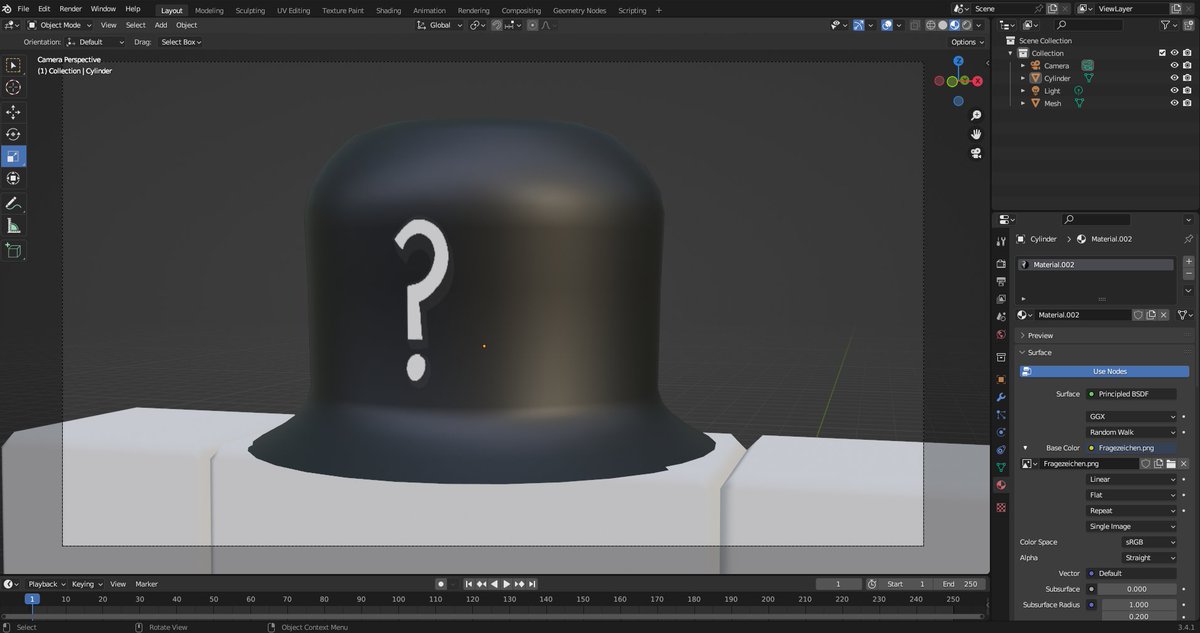Switch to UV Editing workspace tab
Screen dimensions: 1200x633
point(294,10)
